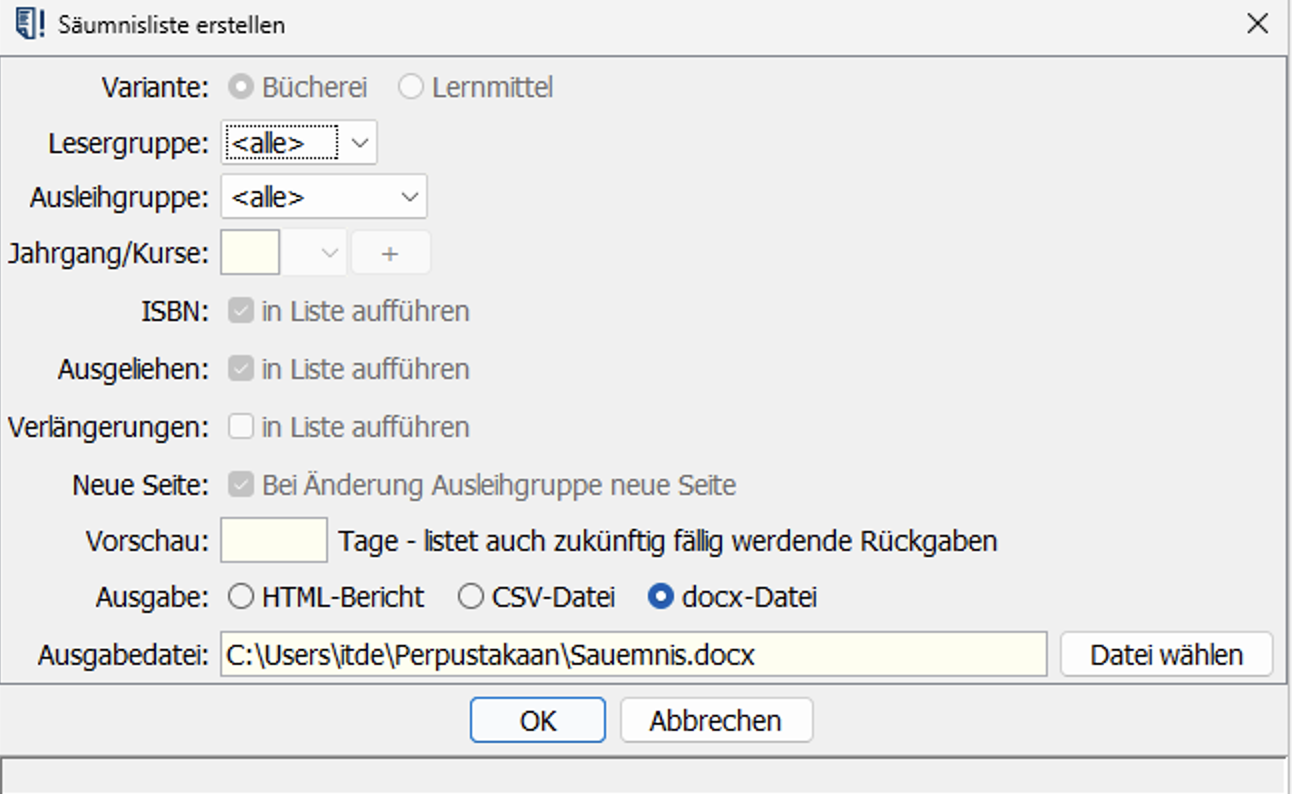The image size is (1292, 794).
Task: Toggle Neue Seite bei Änderung Ausleihgruppe checkbox
Action: click(x=241, y=486)
